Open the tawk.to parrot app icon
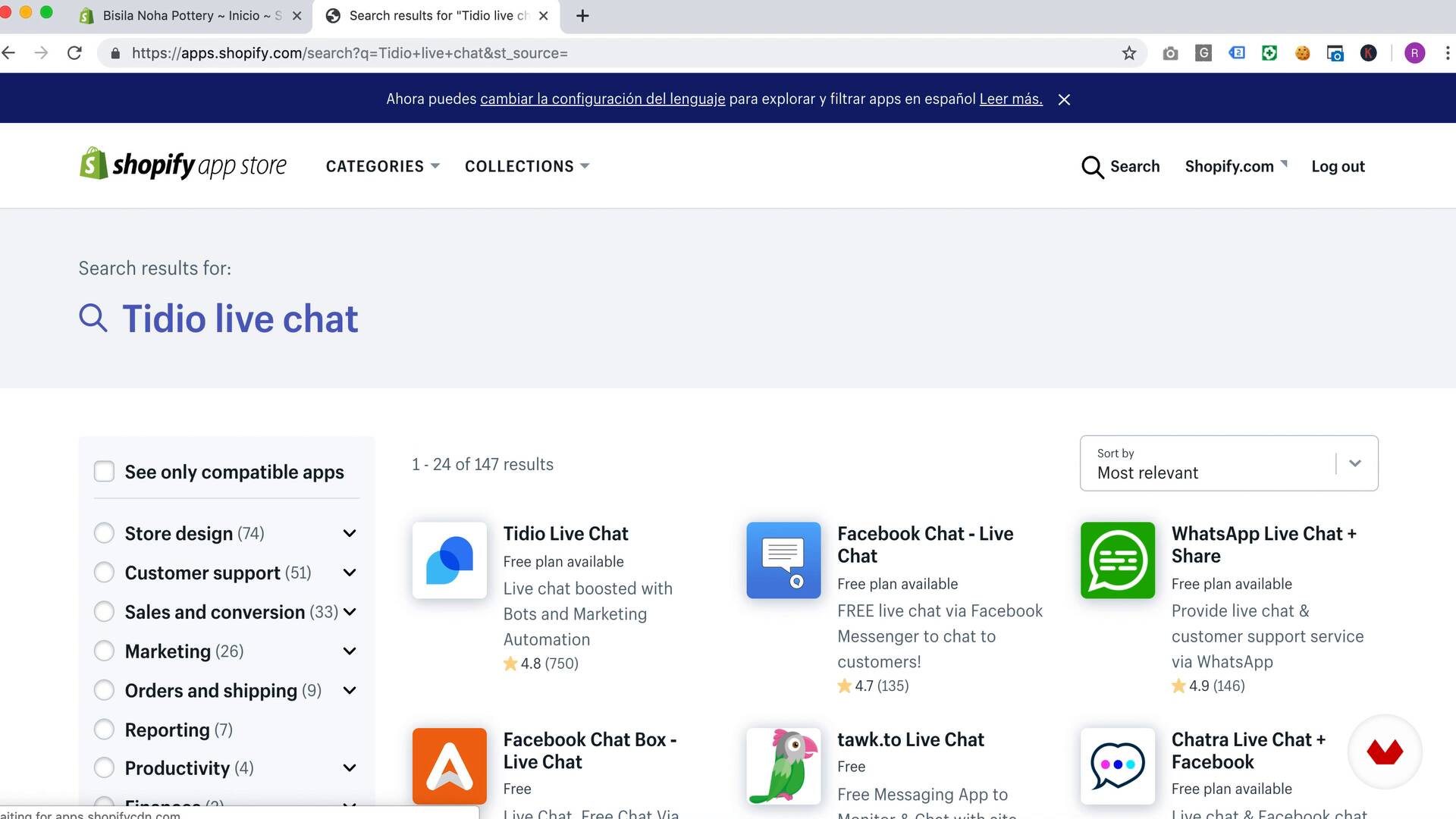1456x819 pixels. click(783, 766)
